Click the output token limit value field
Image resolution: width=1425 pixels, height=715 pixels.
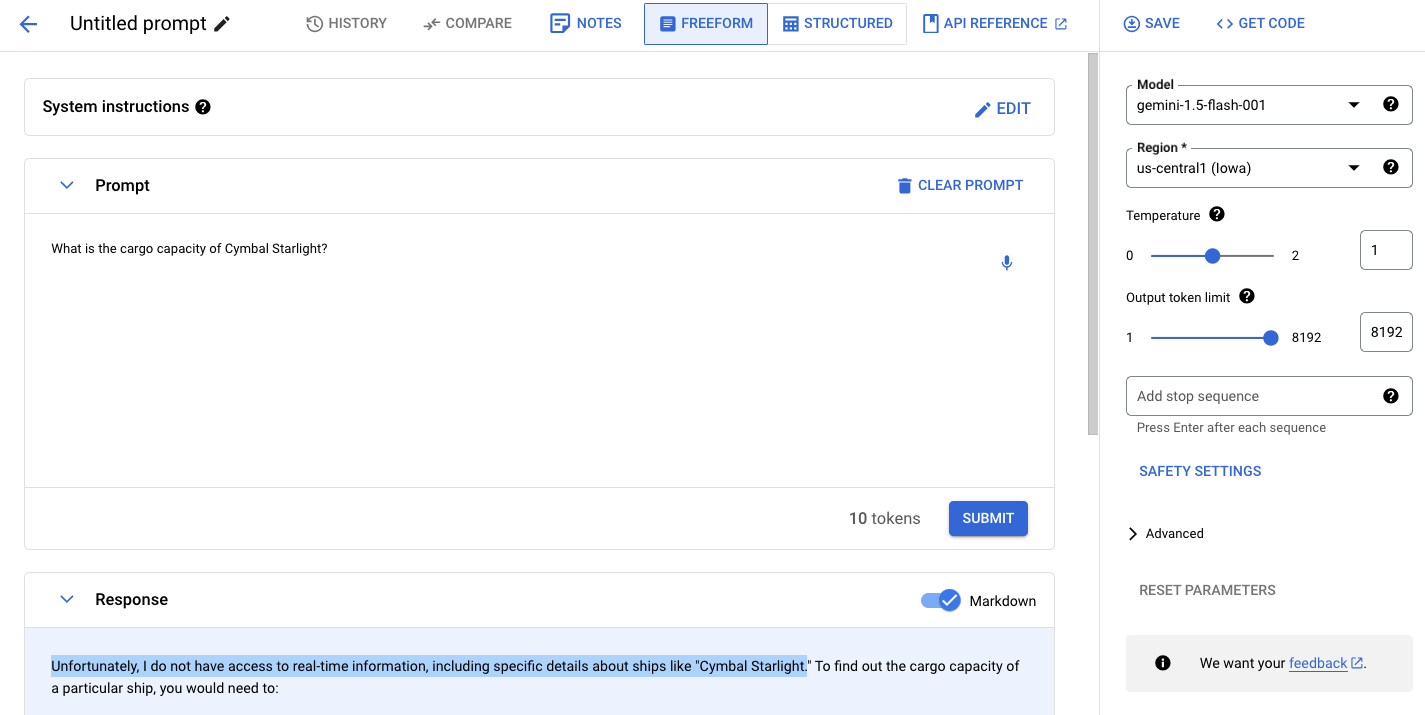(x=1386, y=332)
